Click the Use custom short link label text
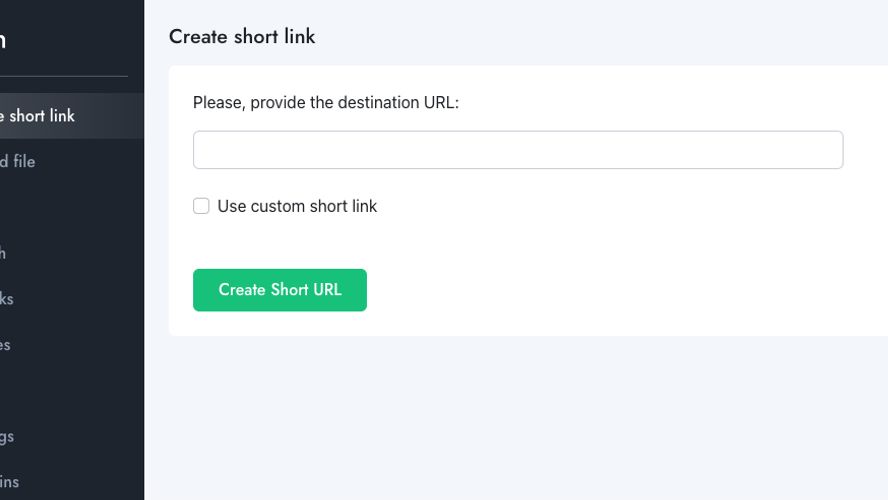888x500 pixels. 297,206
